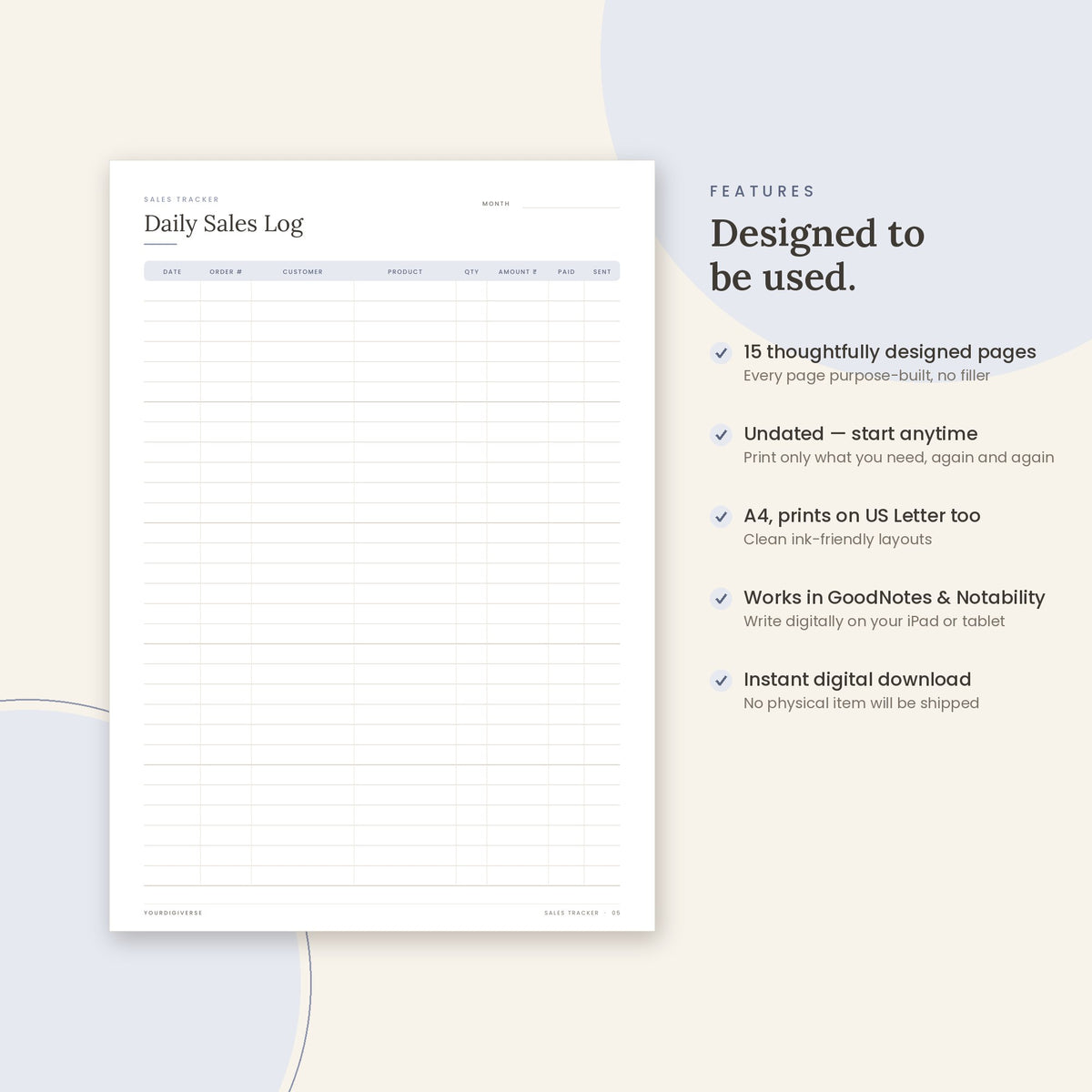Click the checkmark beside 15 thoughtfully designed pages

point(721,353)
